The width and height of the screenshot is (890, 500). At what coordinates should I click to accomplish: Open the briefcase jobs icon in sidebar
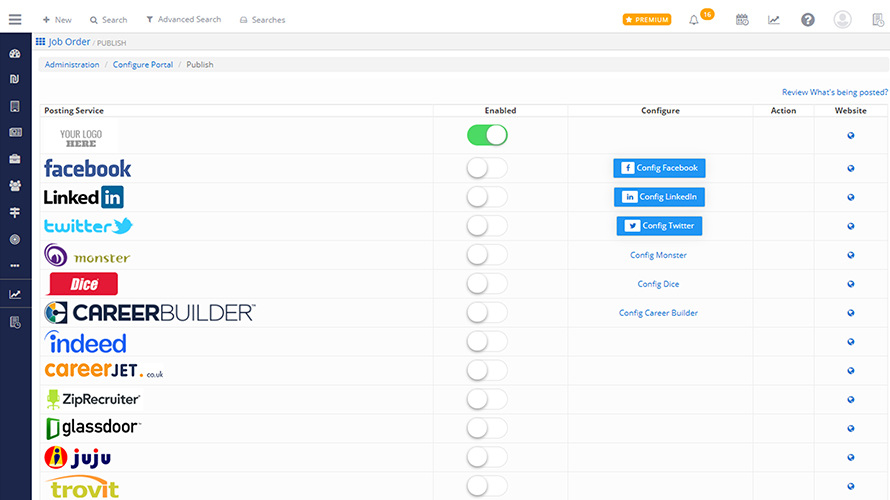pyautogui.click(x=15, y=159)
